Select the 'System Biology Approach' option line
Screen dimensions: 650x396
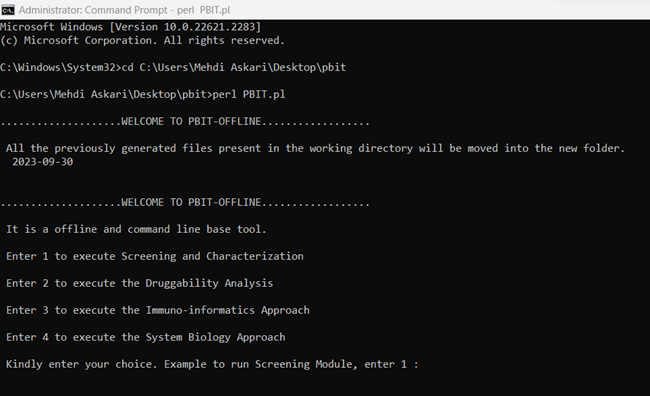click(x=146, y=337)
